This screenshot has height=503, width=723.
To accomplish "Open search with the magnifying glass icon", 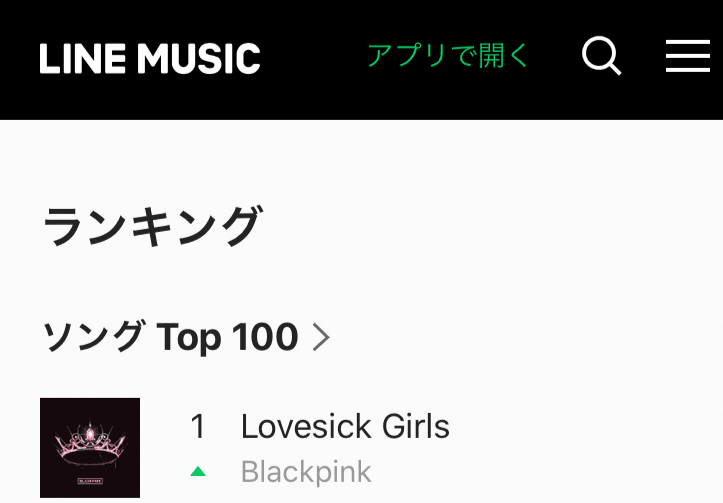I will pos(602,57).
